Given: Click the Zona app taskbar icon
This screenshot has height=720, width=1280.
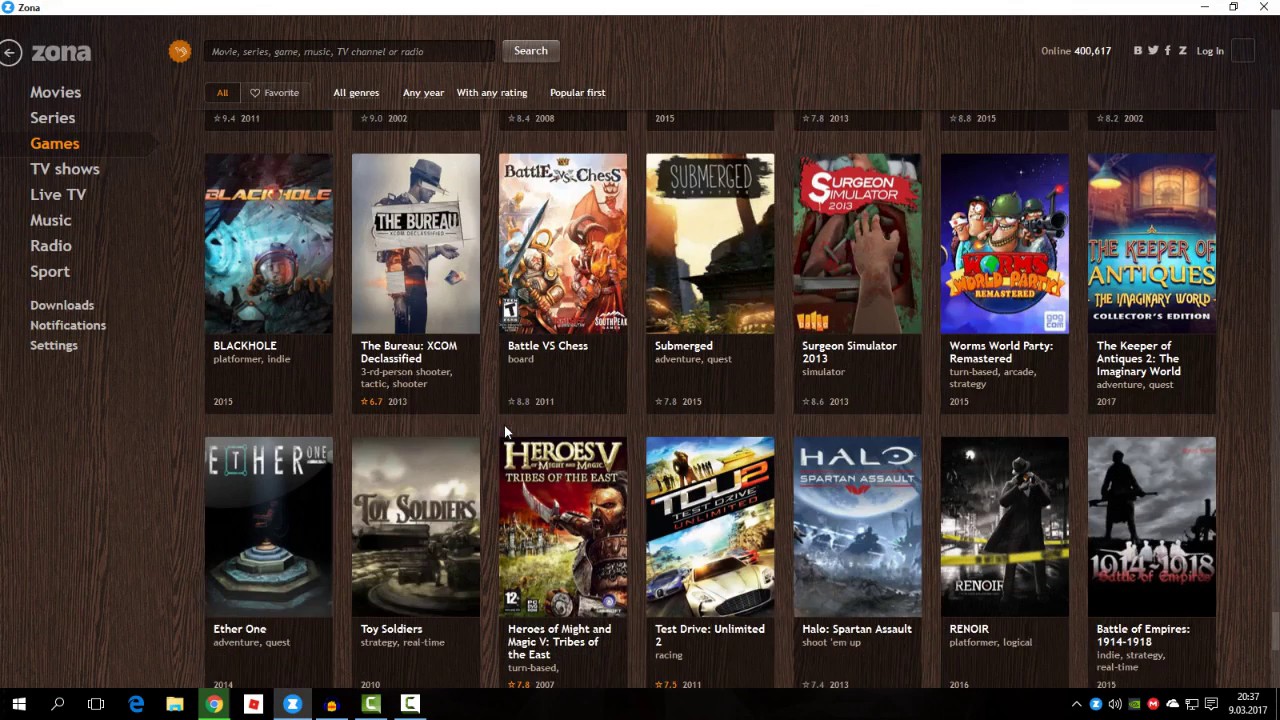Looking at the screenshot, I should coord(292,704).
